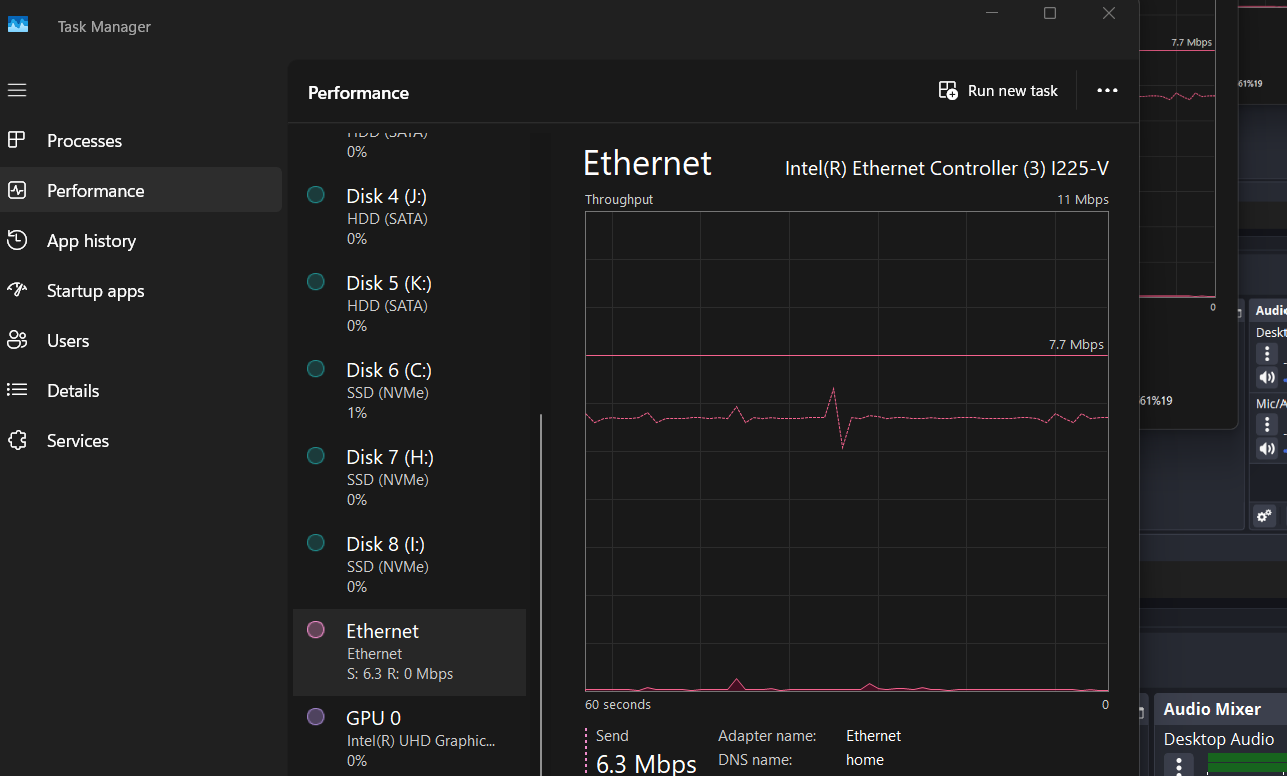
Task: Click Run new task button
Action: point(998,91)
